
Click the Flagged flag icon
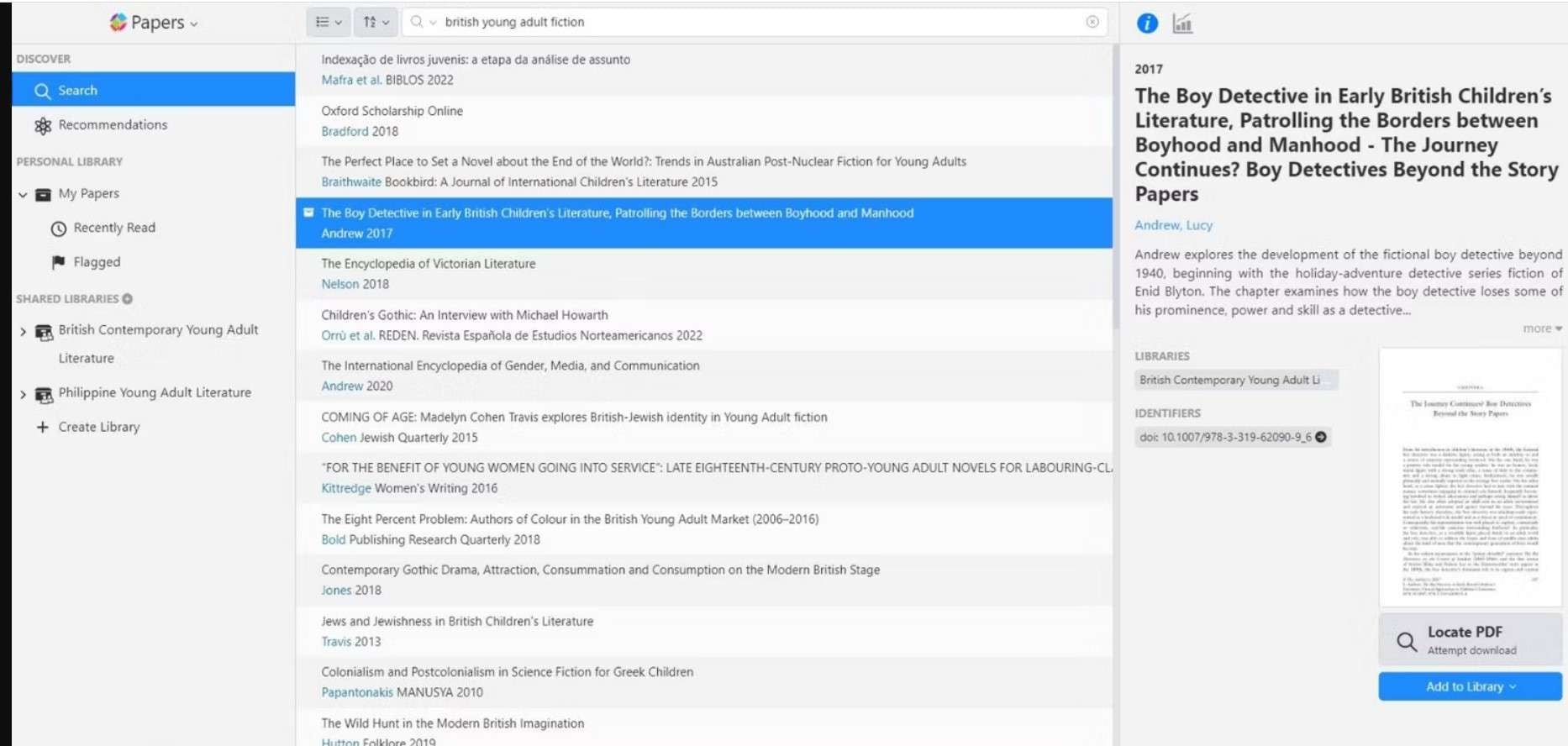58,262
